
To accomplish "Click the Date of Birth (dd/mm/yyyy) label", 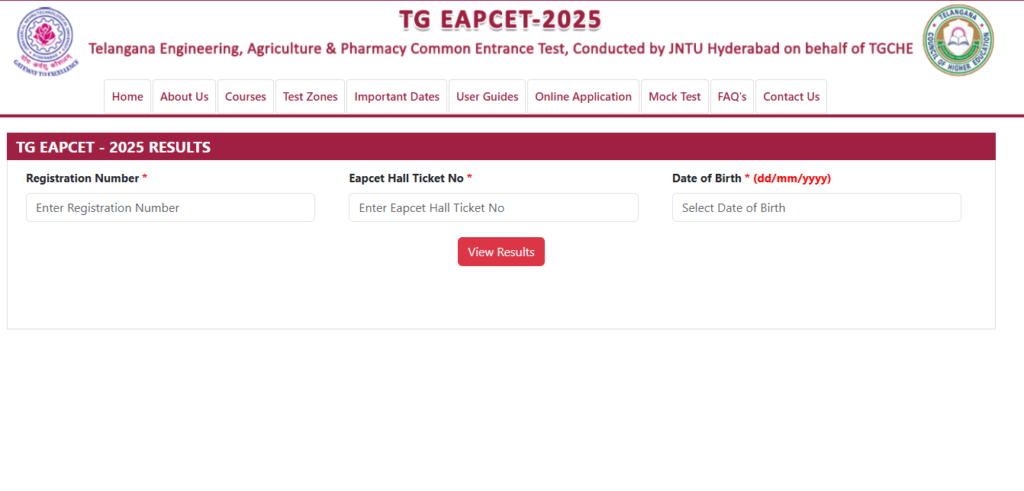I will pyautogui.click(x=752, y=178).
